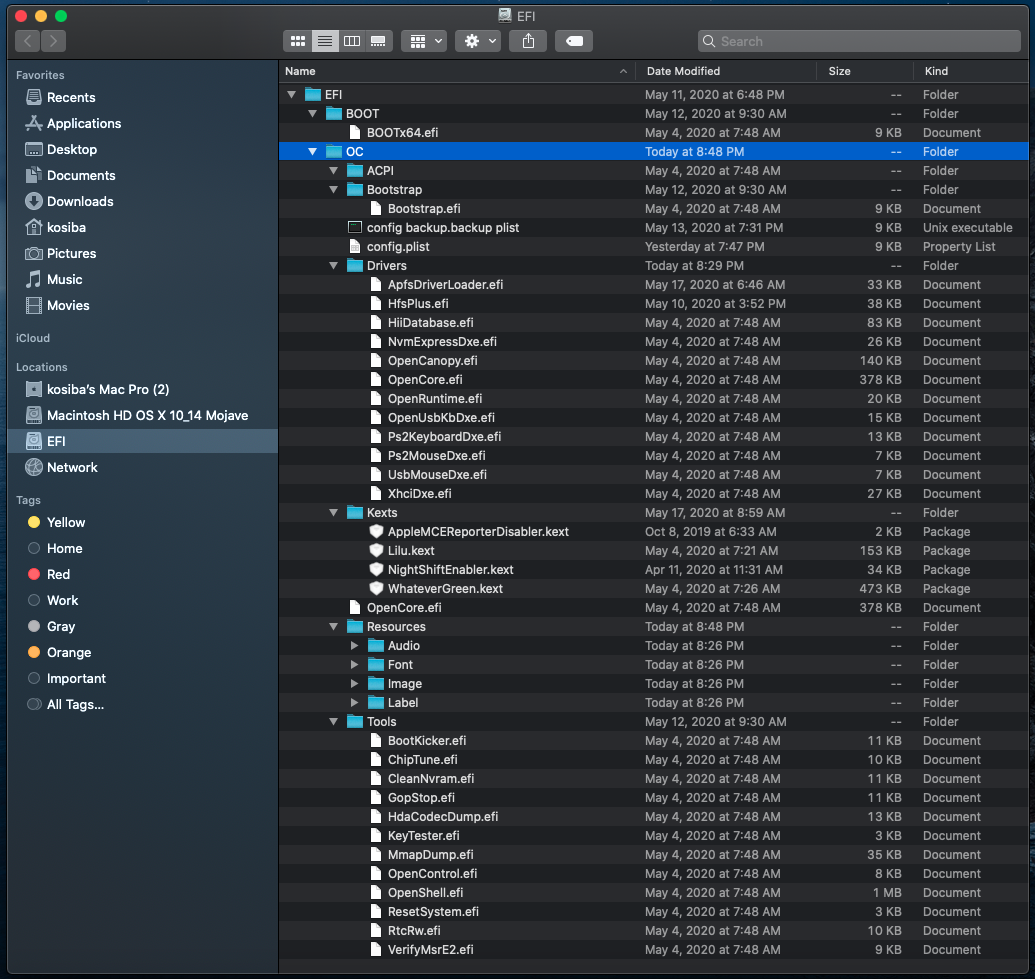This screenshot has height=979, width=1035.
Task: Select EFI volume in sidebar
Action: (143, 441)
